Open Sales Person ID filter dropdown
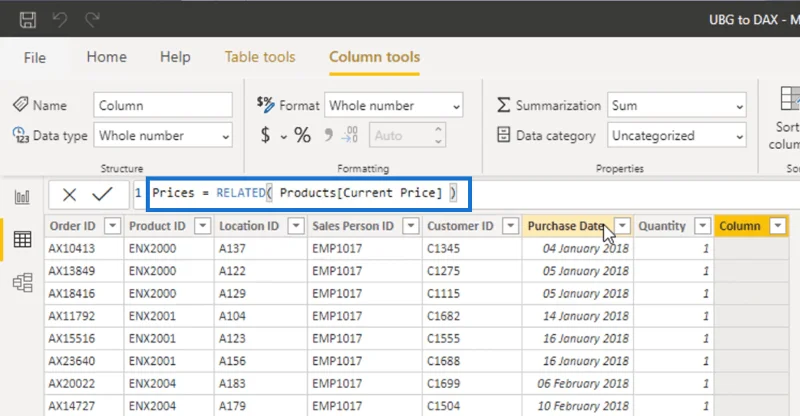The image size is (800, 416). pyautogui.click(x=411, y=226)
